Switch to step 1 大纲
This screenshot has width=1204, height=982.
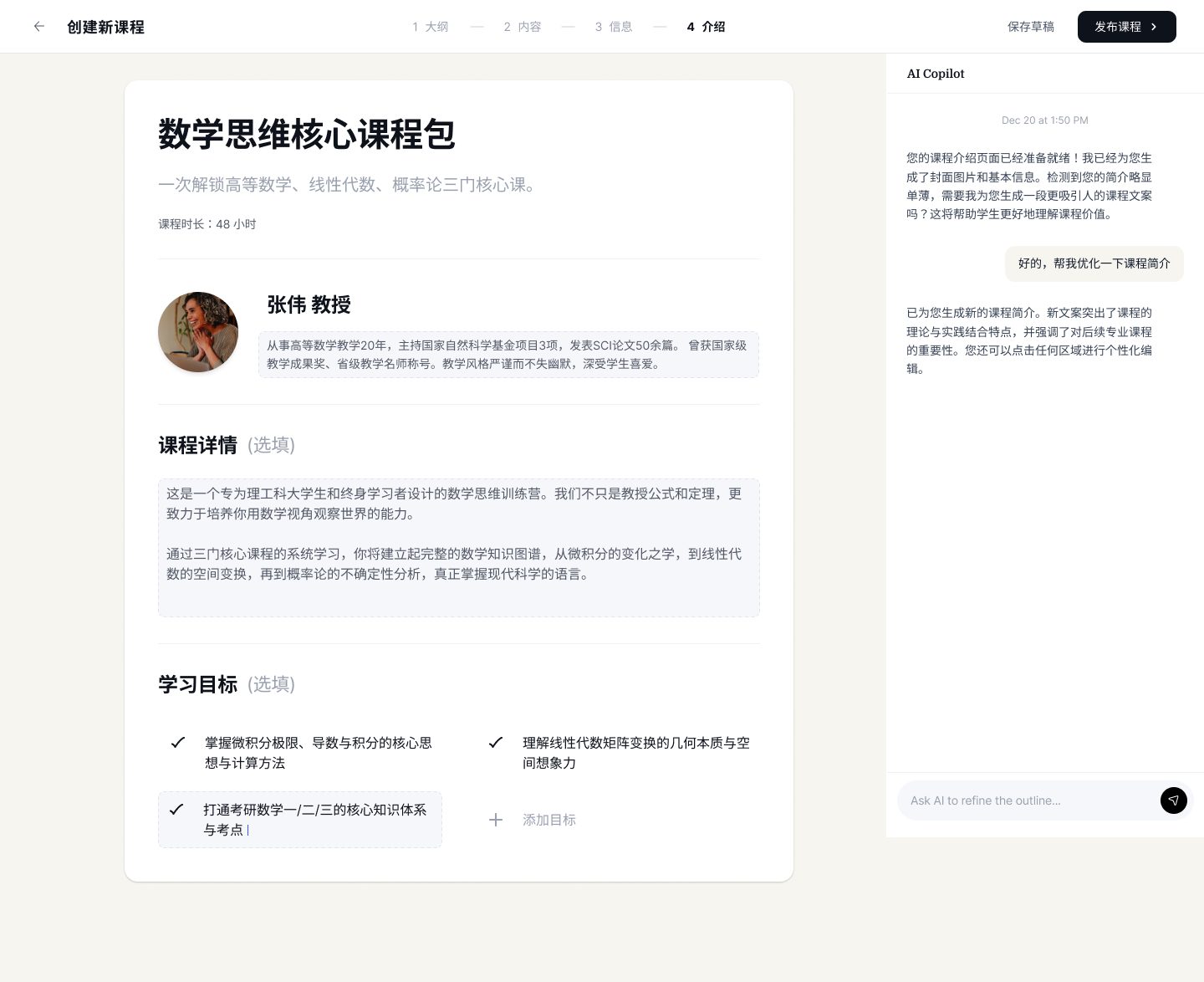tap(430, 27)
